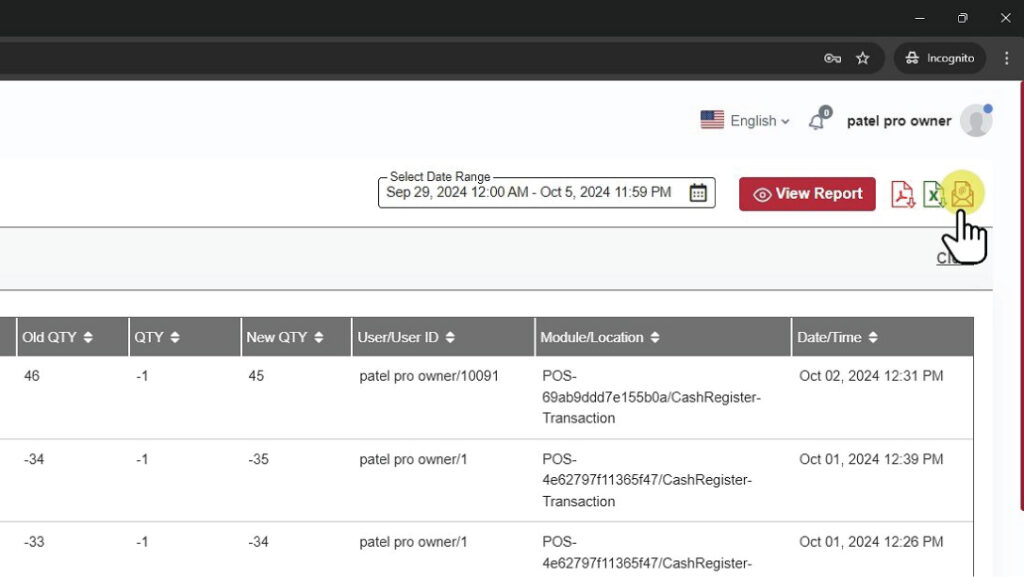This screenshot has width=1024, height=577.
Task: Click the Incognito profile button
Action: [x=939, y=58]
